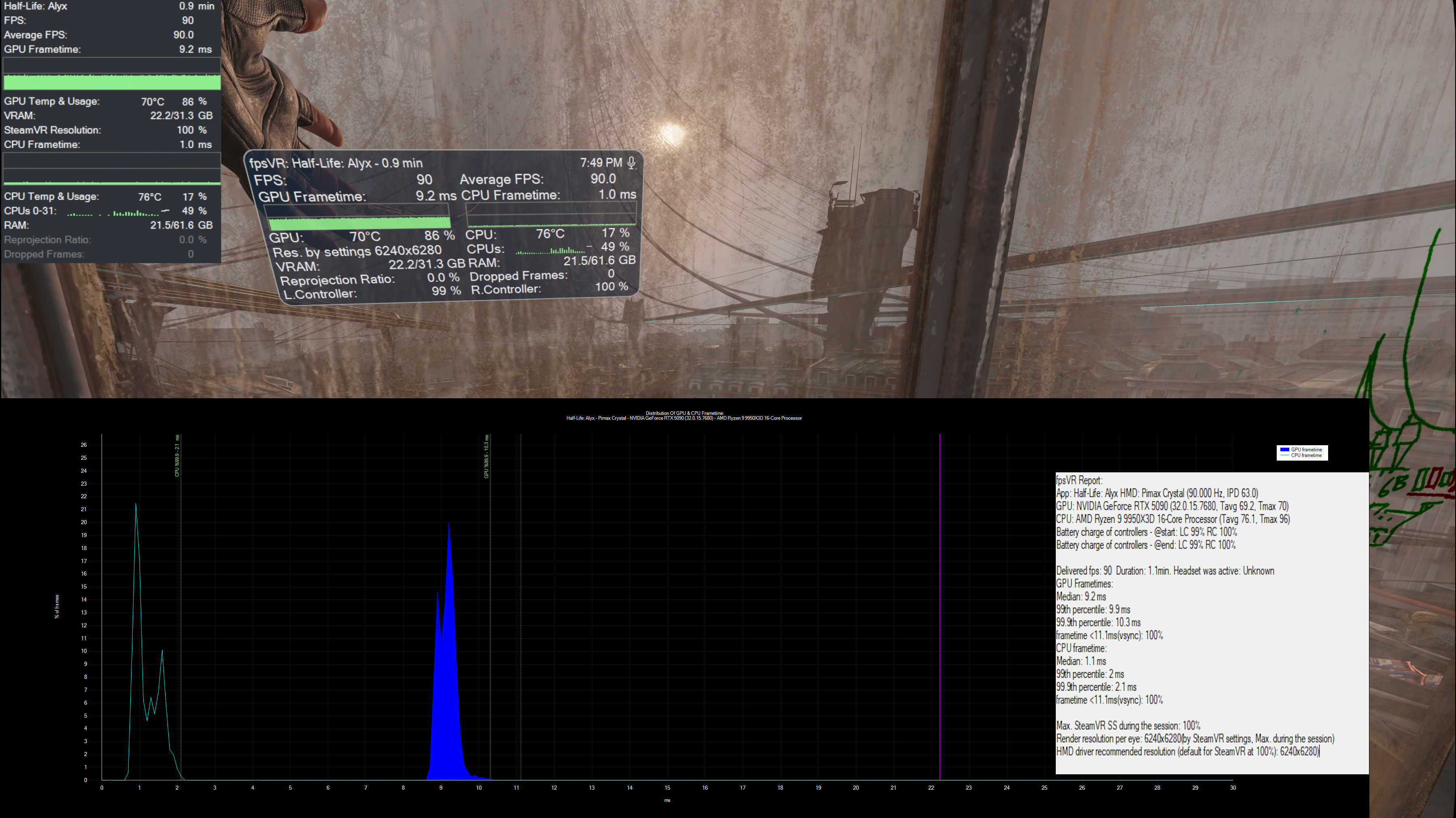1456x818 pixels.
Task: Click the '% of frames' y-axis label
Action: pos(57,607)
